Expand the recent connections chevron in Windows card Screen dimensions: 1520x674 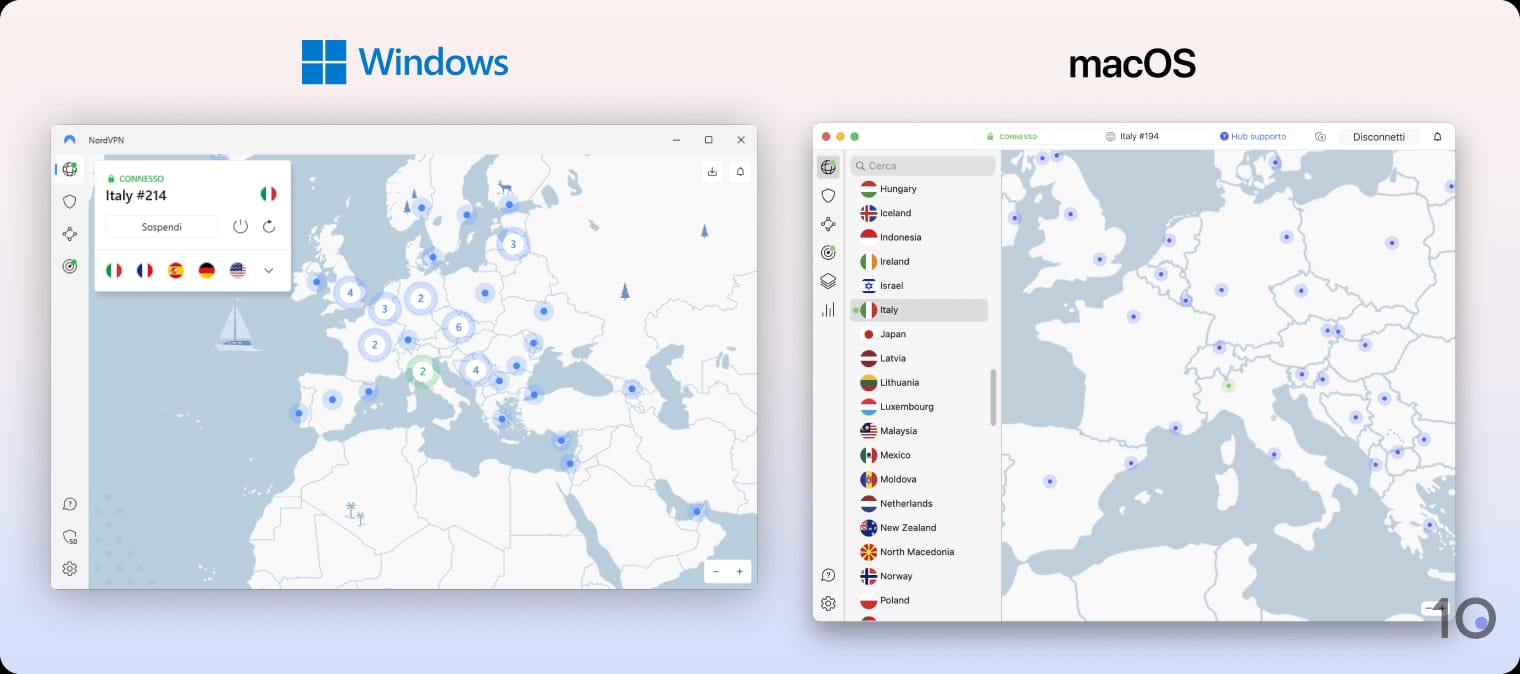coord(268,270)
